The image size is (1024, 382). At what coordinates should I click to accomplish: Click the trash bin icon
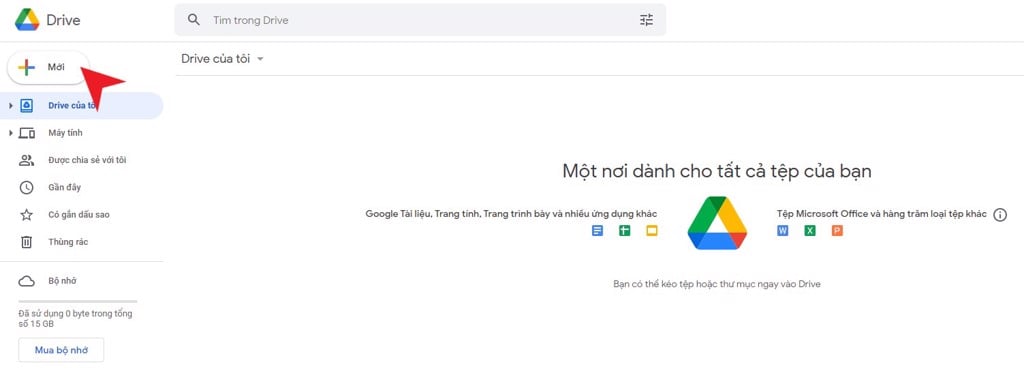pos(26,242)
